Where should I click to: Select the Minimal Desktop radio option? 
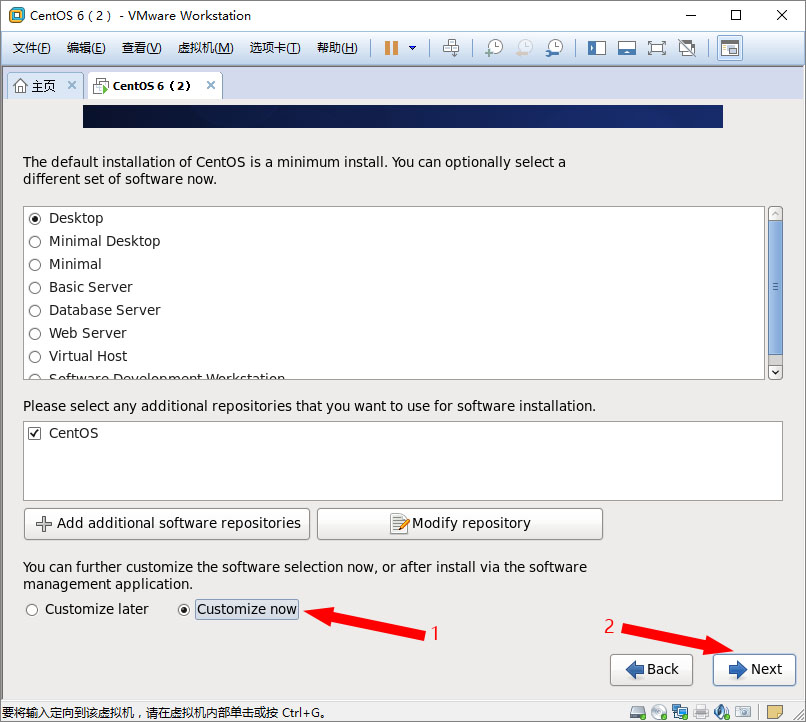coord(36,241)
